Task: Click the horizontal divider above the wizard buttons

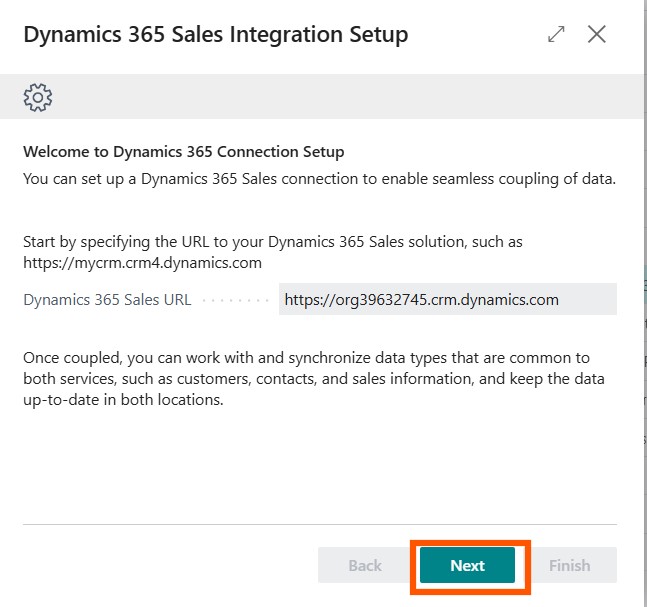Action: pos(319,523)
